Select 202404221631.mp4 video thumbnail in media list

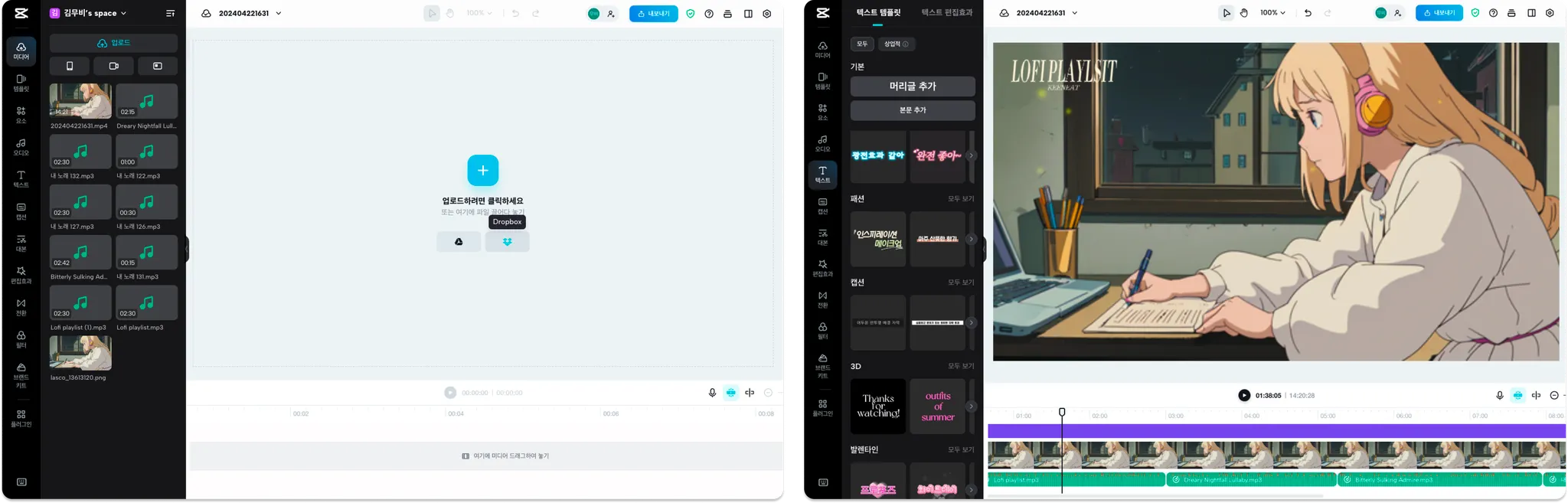[x=80, y=100]
